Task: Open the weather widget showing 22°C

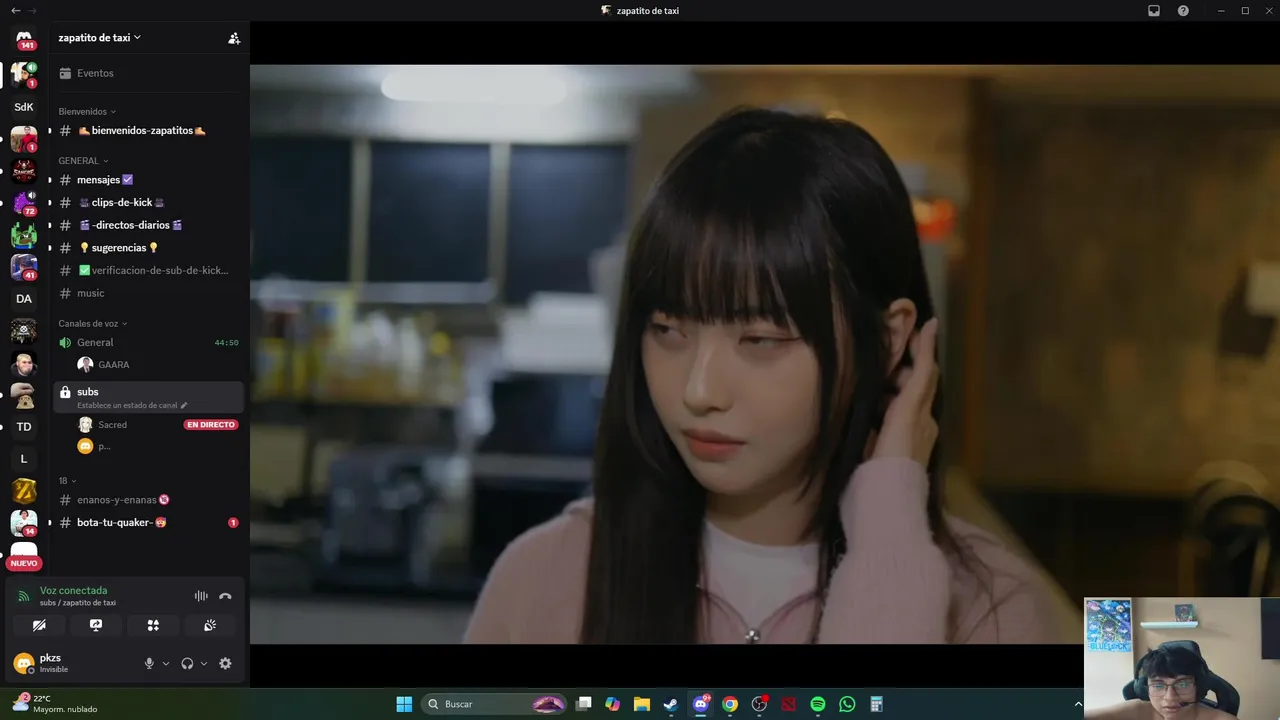Action: click(x=55, y=704)
